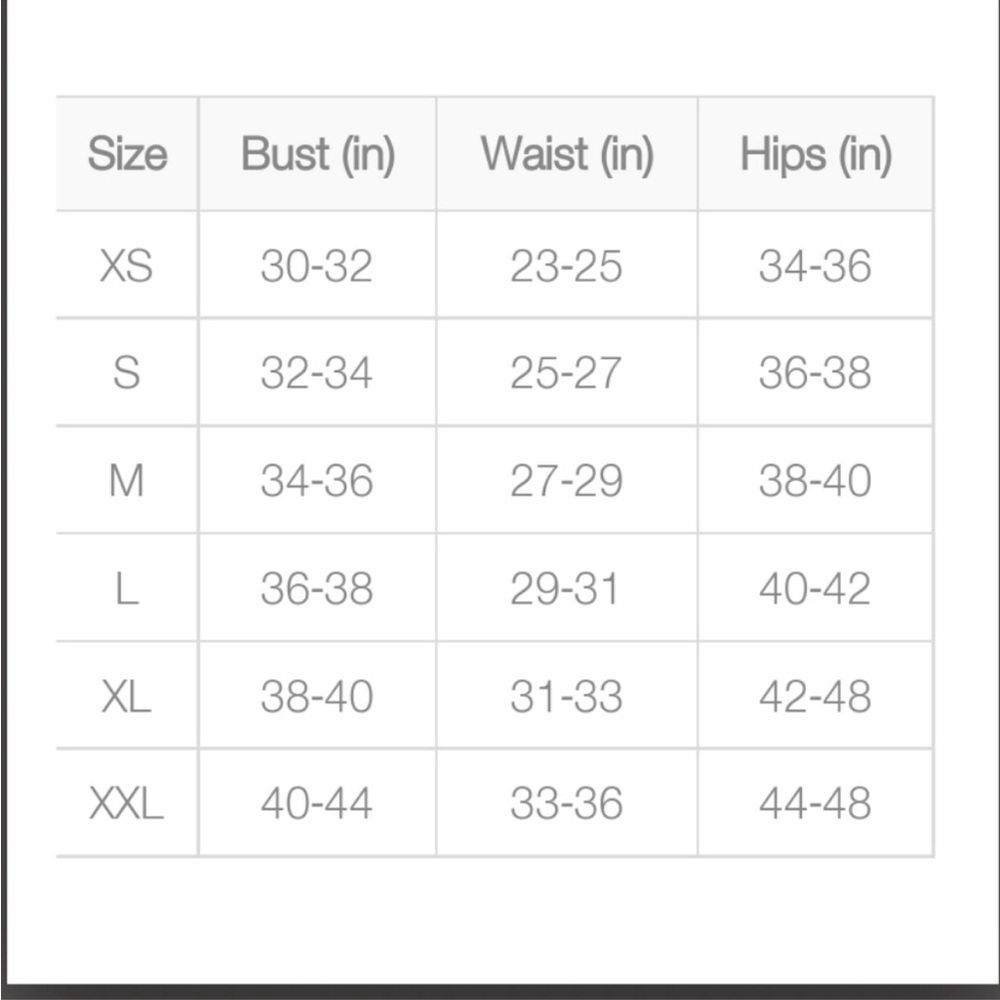Viewport: 1000px width, 1000px height.
Task: Click the XS bust value 30-32
Action: coord(317,265)
